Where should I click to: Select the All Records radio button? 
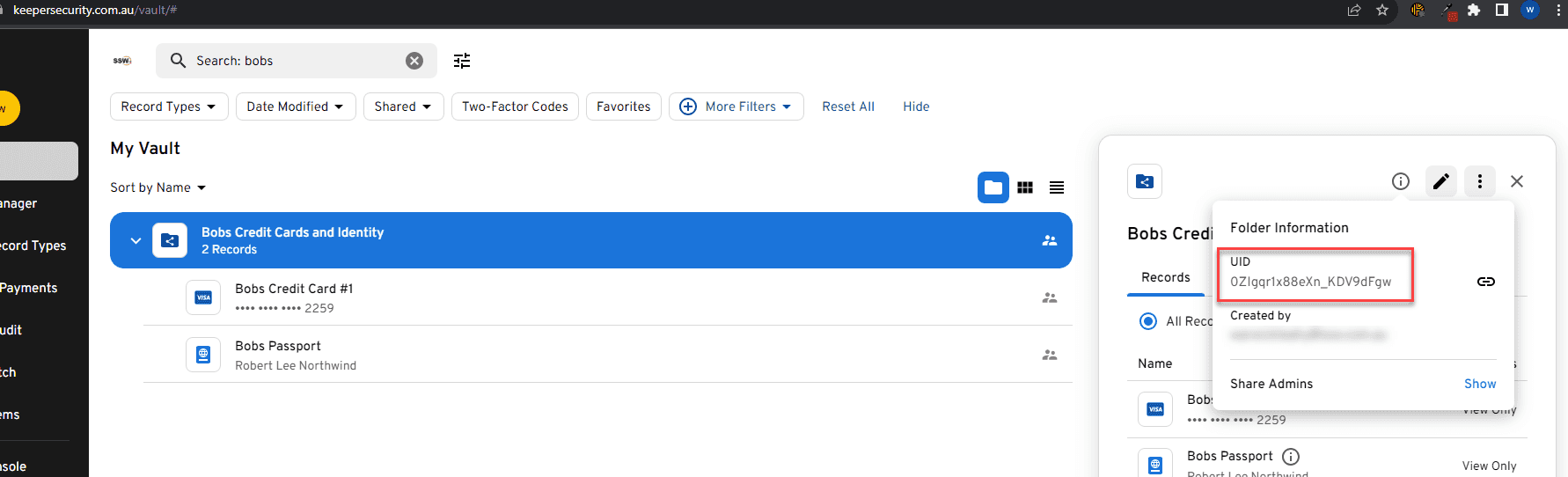tap(1148, 321)
